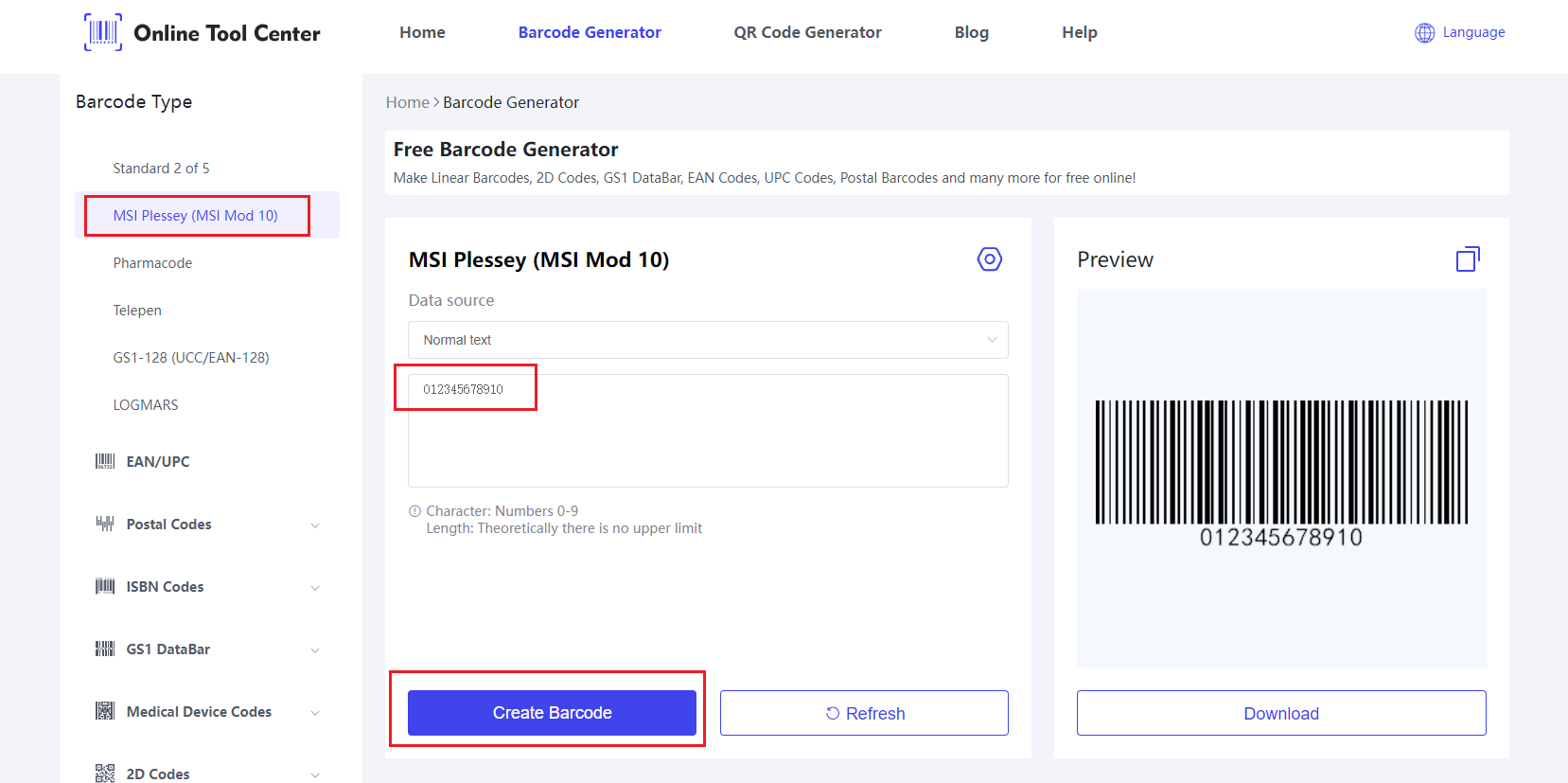Click the 2D Codes QR icon

tap(105, 774)
